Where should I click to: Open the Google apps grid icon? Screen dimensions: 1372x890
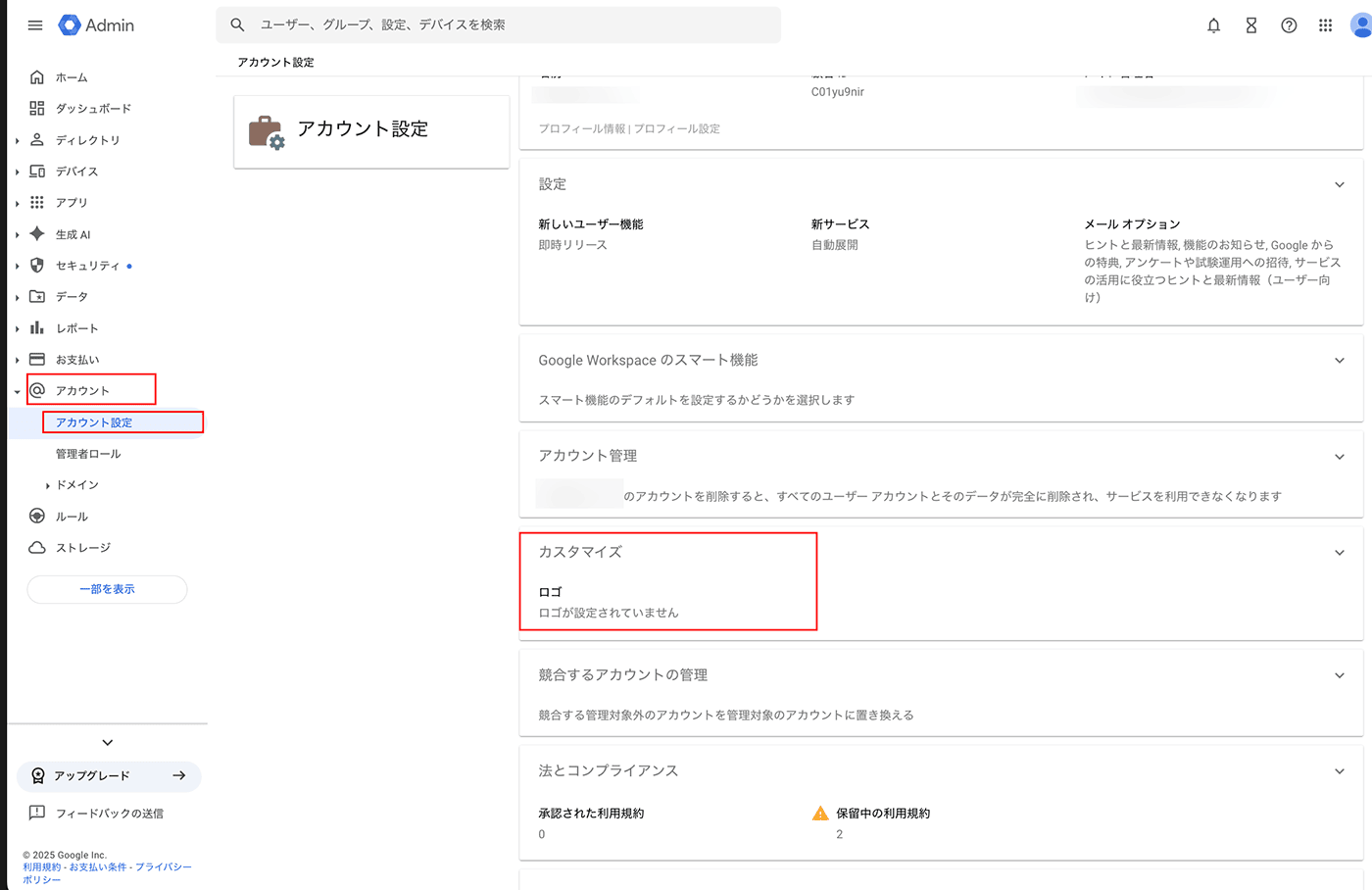(x=1325, y=25)
